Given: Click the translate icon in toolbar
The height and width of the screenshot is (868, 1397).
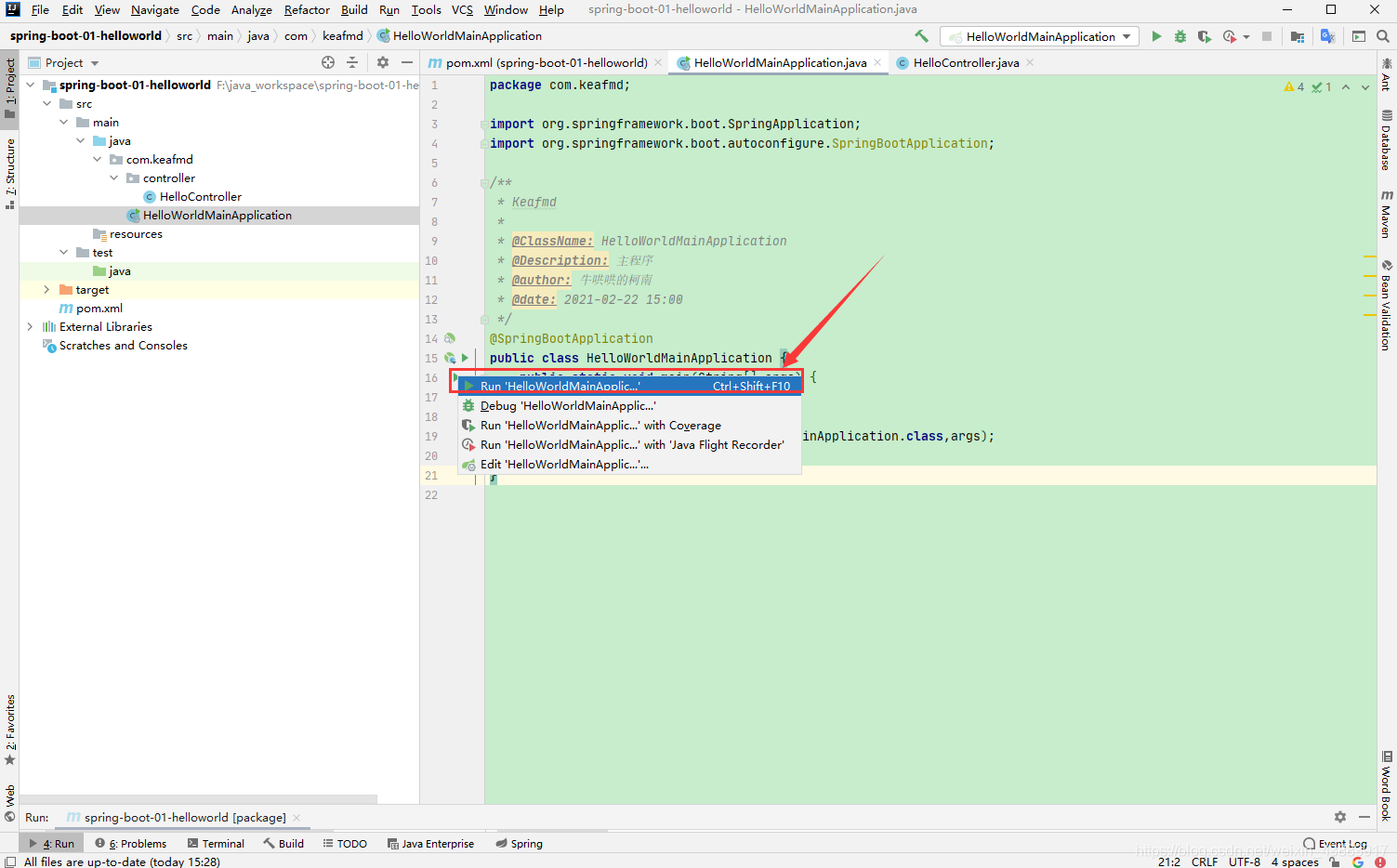Looking at the screenshot, I should [x=1327, y=36].
